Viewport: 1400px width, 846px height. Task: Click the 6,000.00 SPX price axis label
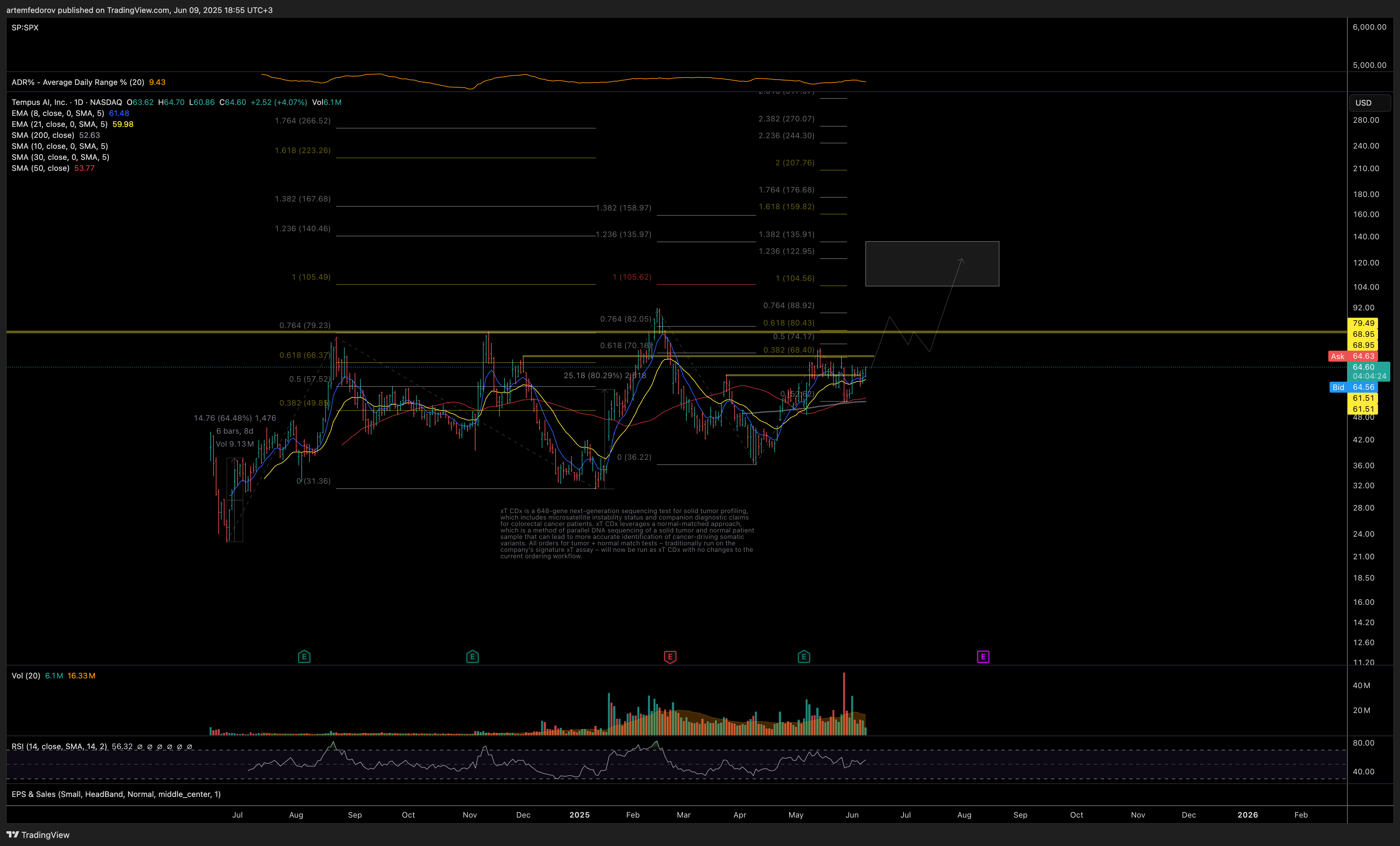click(x=1369, y=27)
